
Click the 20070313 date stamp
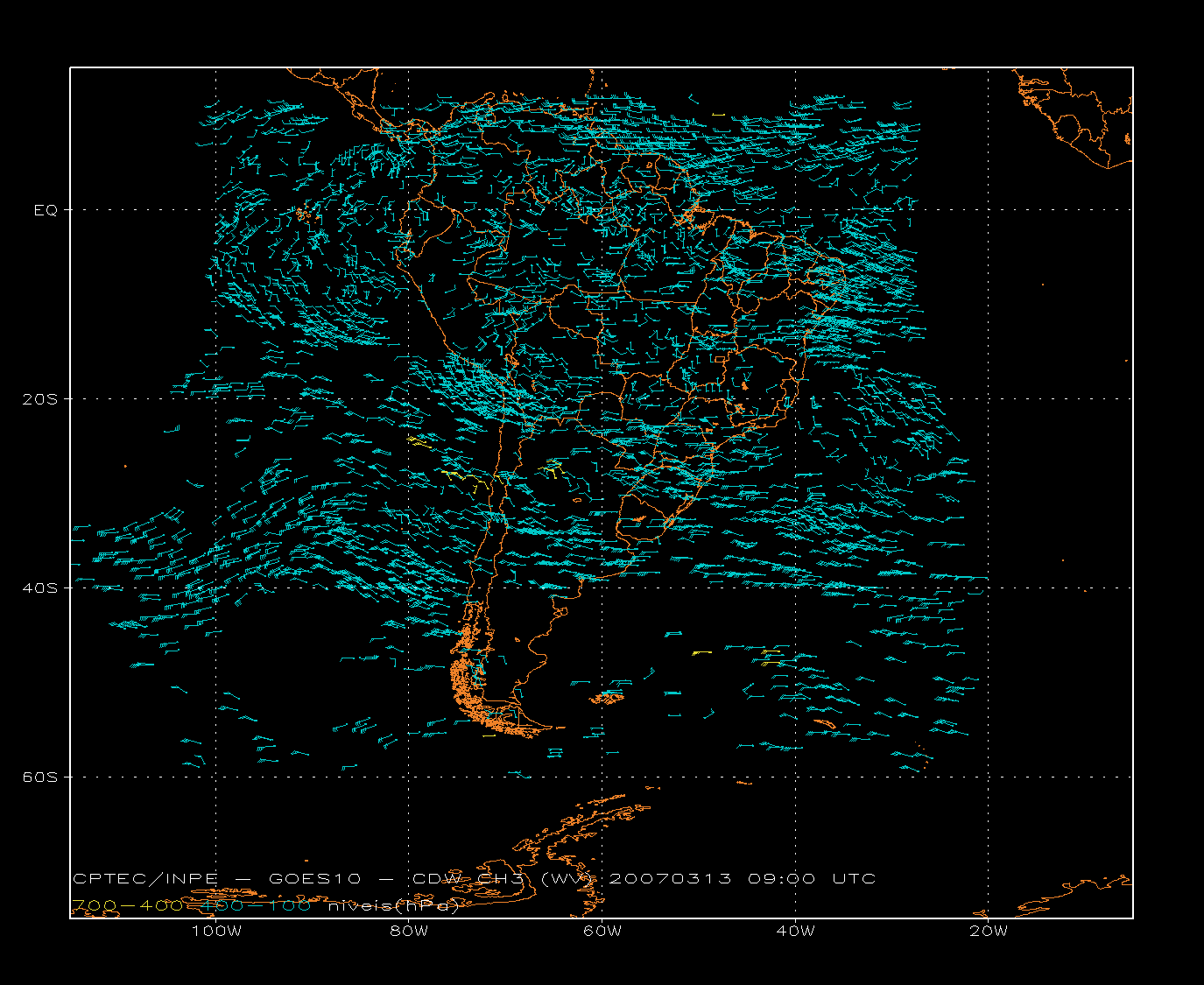click(x=670, y=878)
